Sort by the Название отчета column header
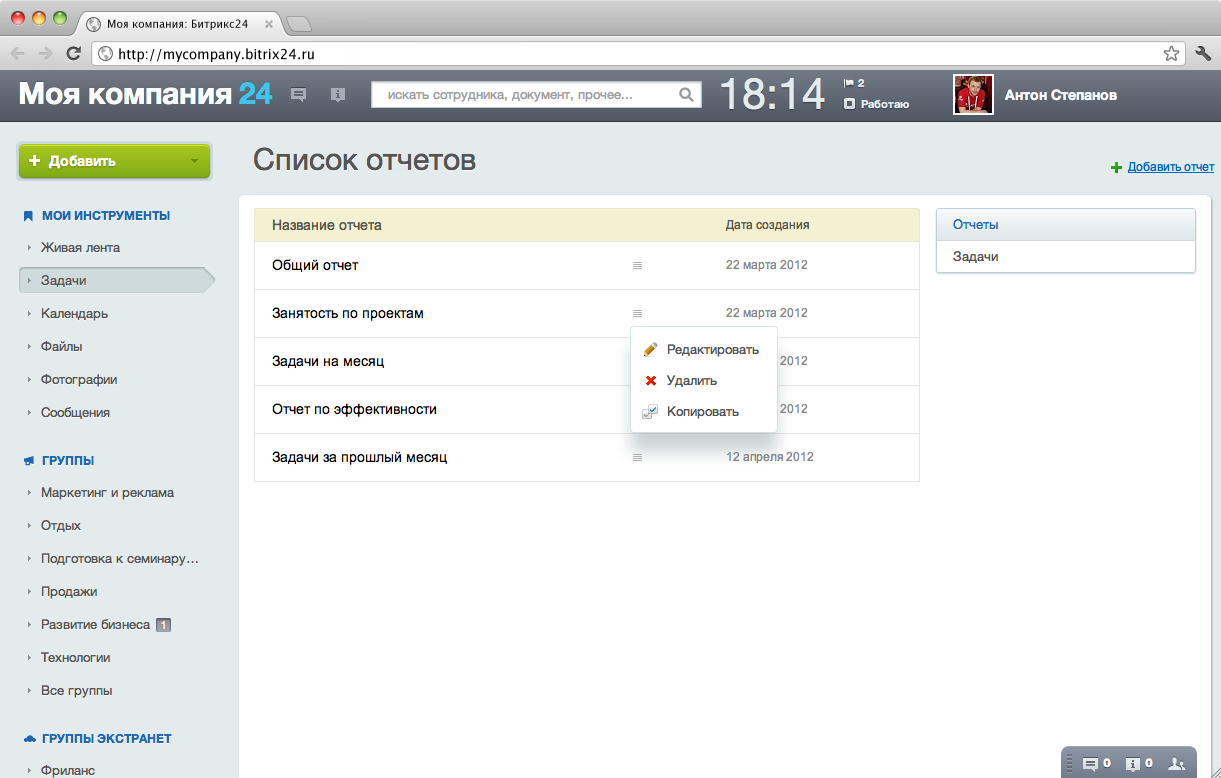1221x778 pixels. [x=326, y=225]
